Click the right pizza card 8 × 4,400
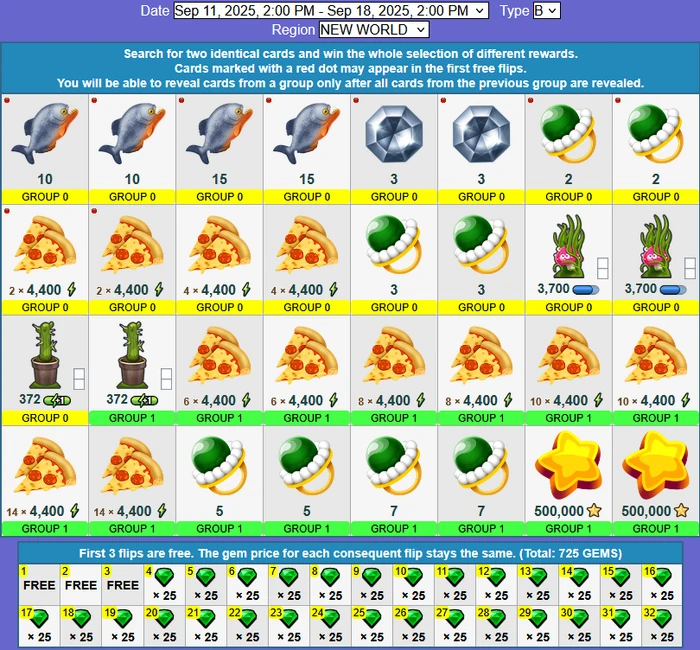 point(481,371)
